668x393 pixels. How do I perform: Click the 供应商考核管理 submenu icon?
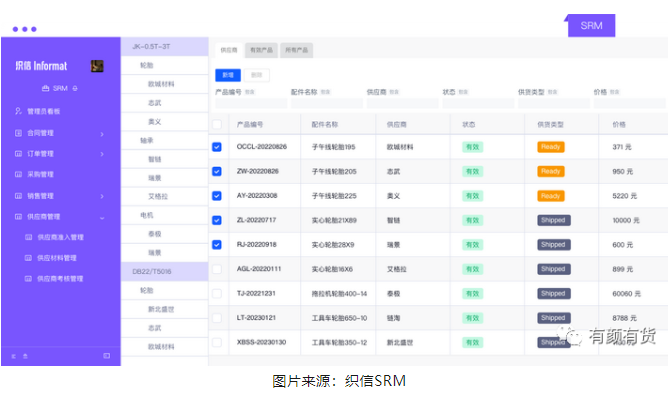click(x=29, y=279)
